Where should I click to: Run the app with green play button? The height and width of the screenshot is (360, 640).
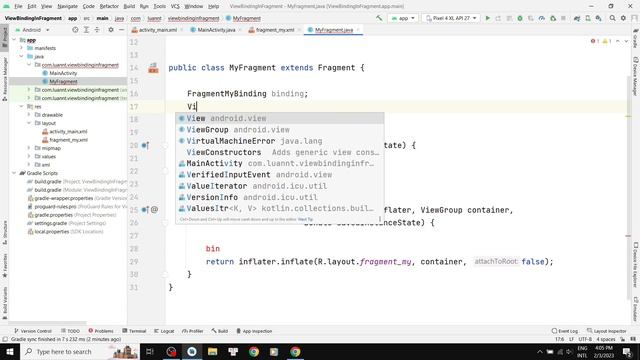click(x=487, y=18)
